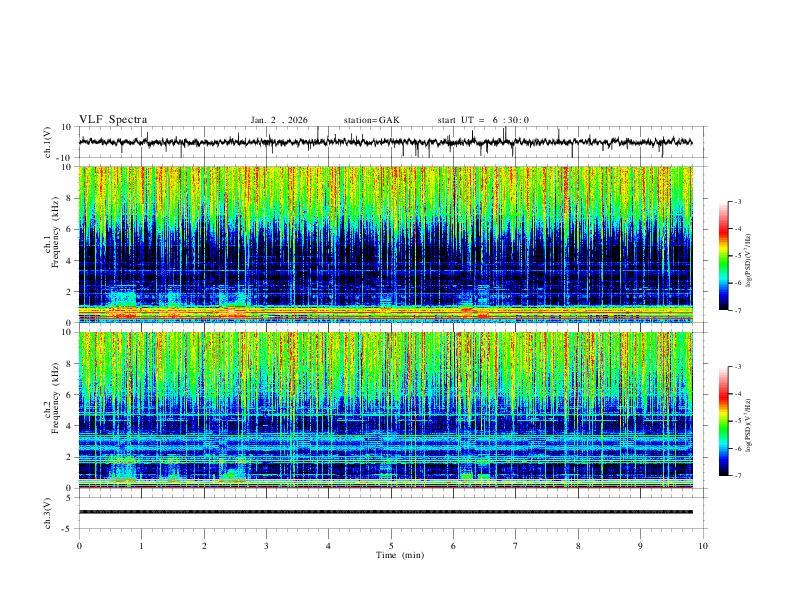Viewport: 792px width, 612px height.
Task: Click the "-7" tick on upper color bar
Action: point(738,310)
